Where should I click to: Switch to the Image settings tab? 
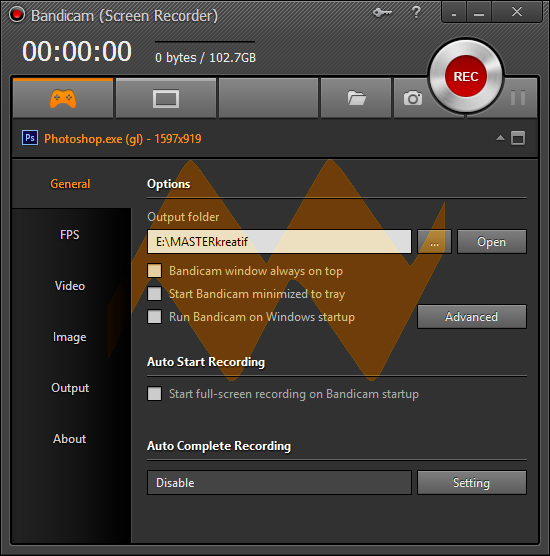[70, 337]
